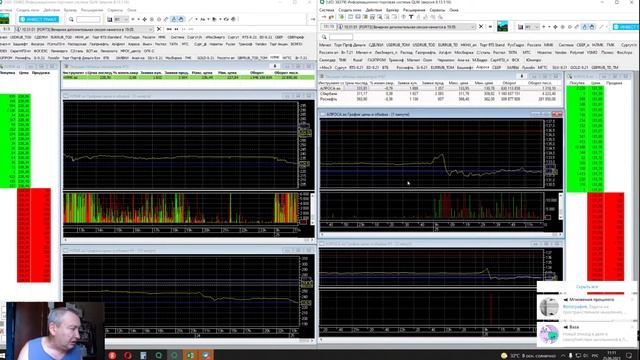Toggle the lock tool in right window toolbar
640x360 pixels.
584,27
